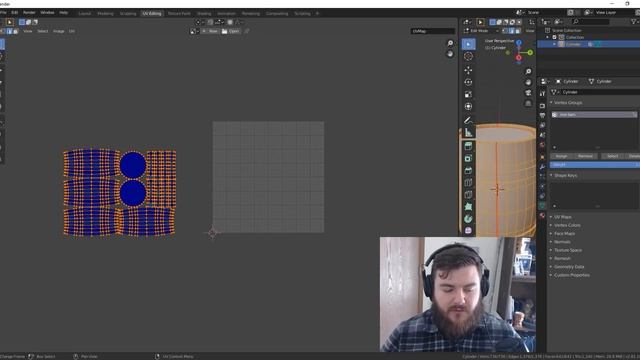Open the UVMap selector in UV editor
Viewport: 640px width, 360px height.
(x=433, y=31)
